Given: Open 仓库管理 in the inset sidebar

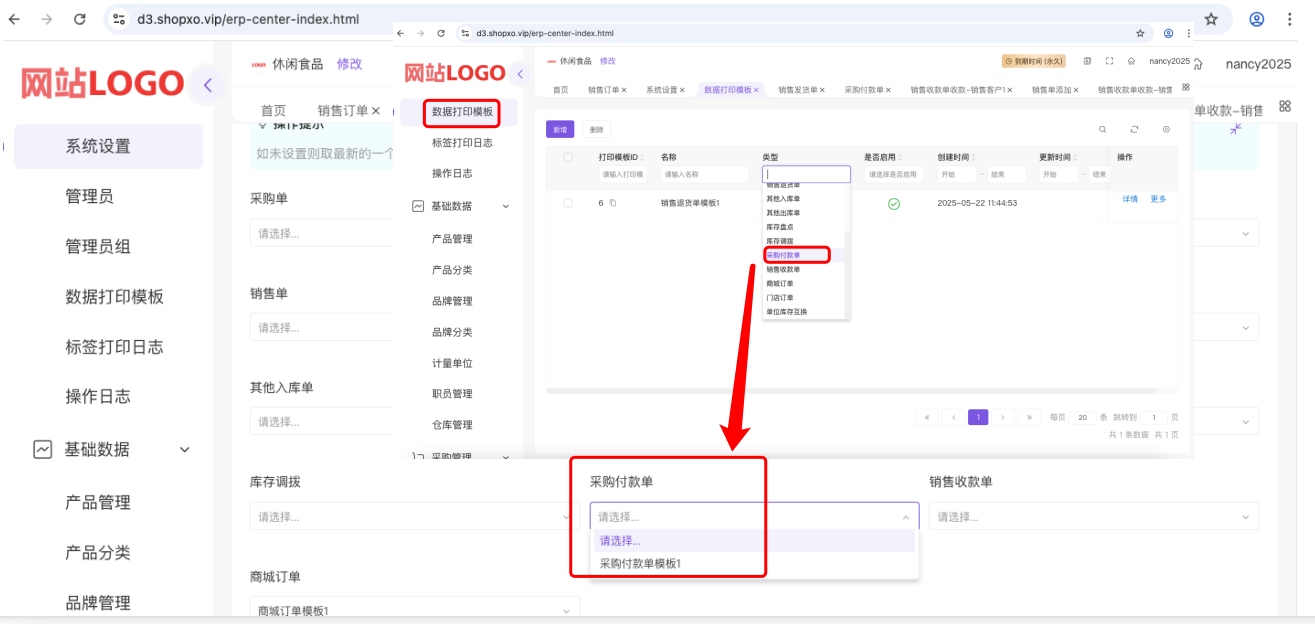Looking at the screenshot, I should tap(452, 425).
